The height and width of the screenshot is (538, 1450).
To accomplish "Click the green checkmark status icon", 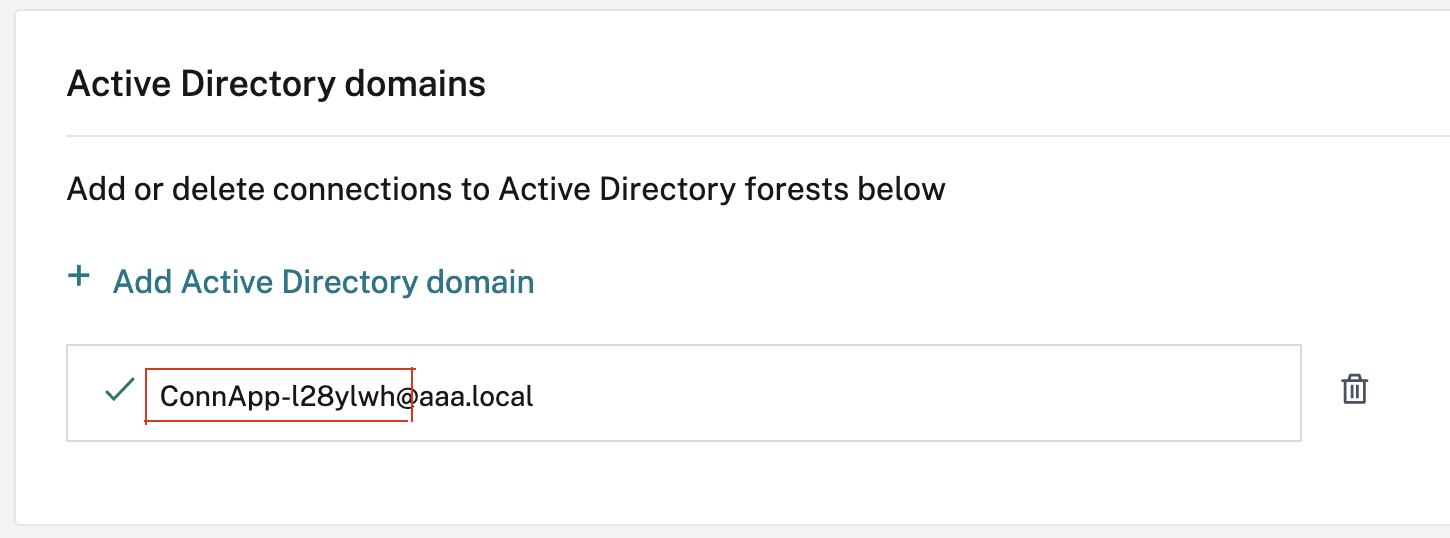I will (x=120, y=390).
